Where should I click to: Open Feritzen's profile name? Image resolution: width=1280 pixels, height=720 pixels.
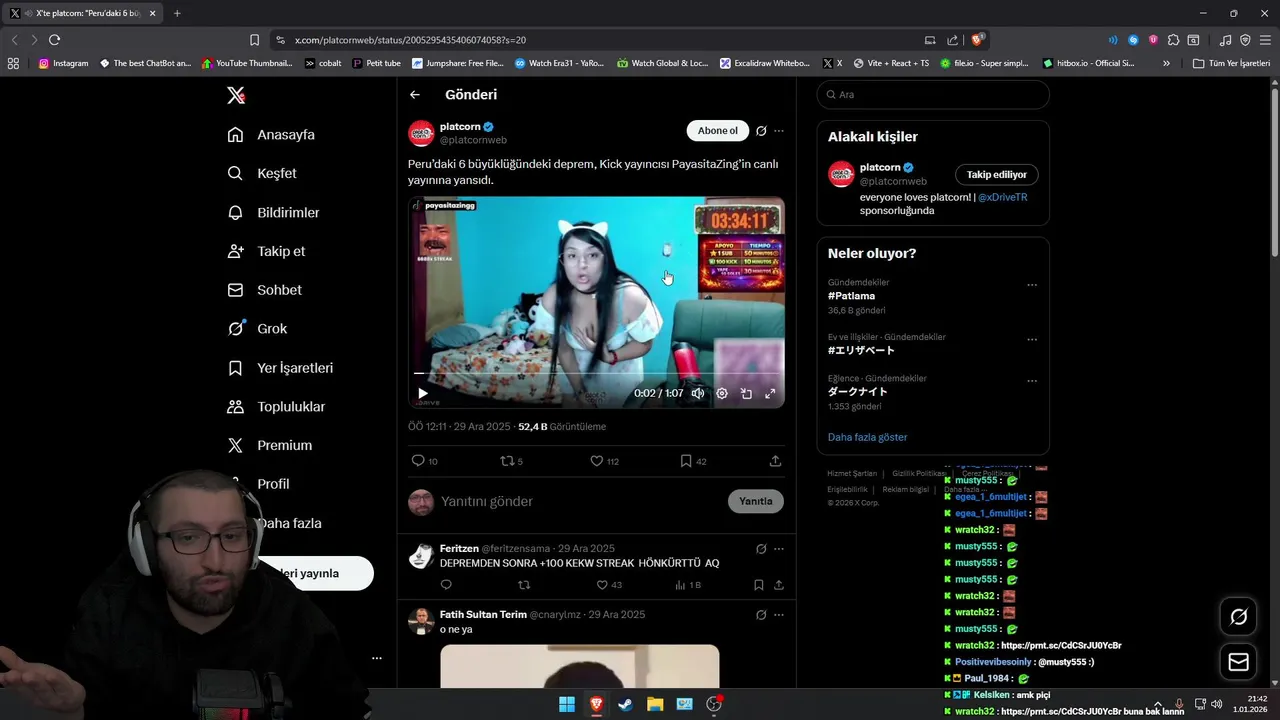(x=459, y=549)
